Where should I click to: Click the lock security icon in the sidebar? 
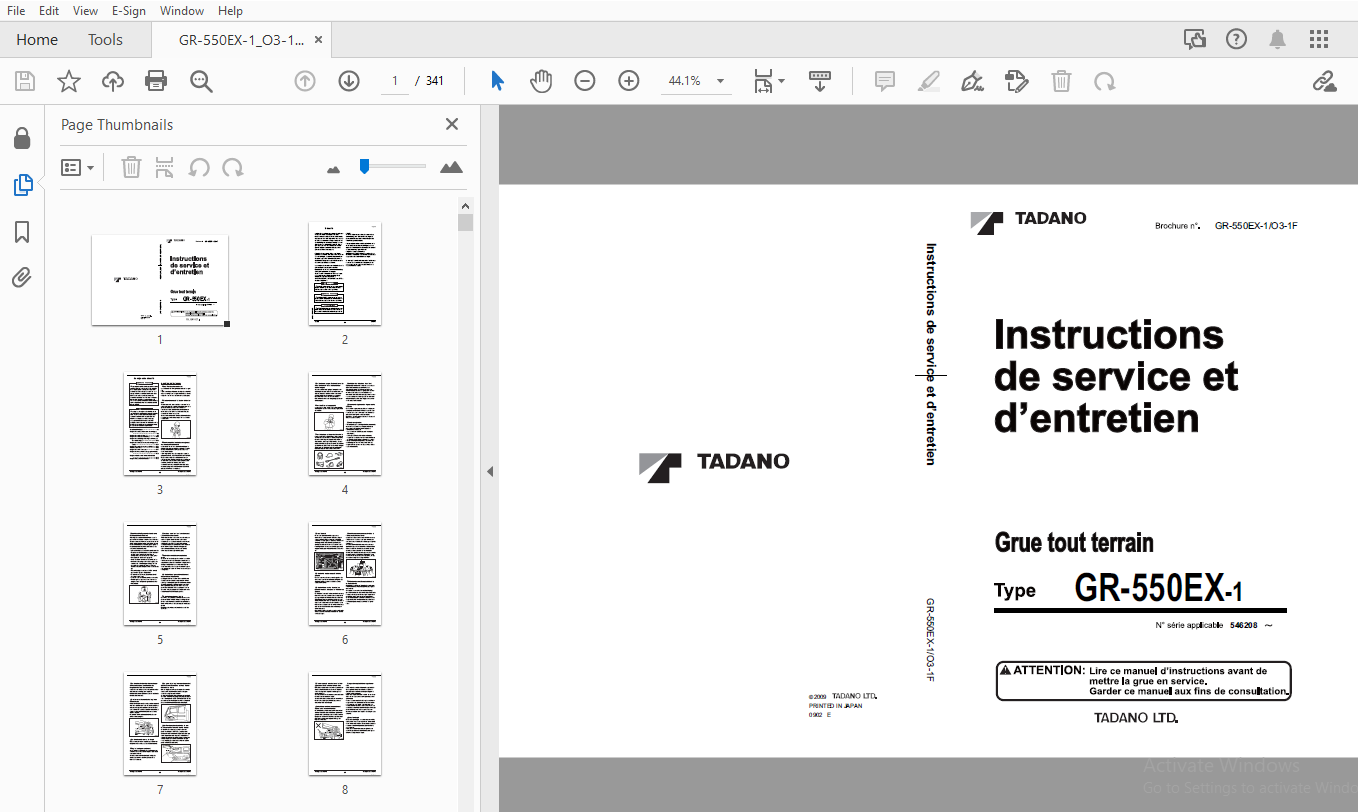22,138
